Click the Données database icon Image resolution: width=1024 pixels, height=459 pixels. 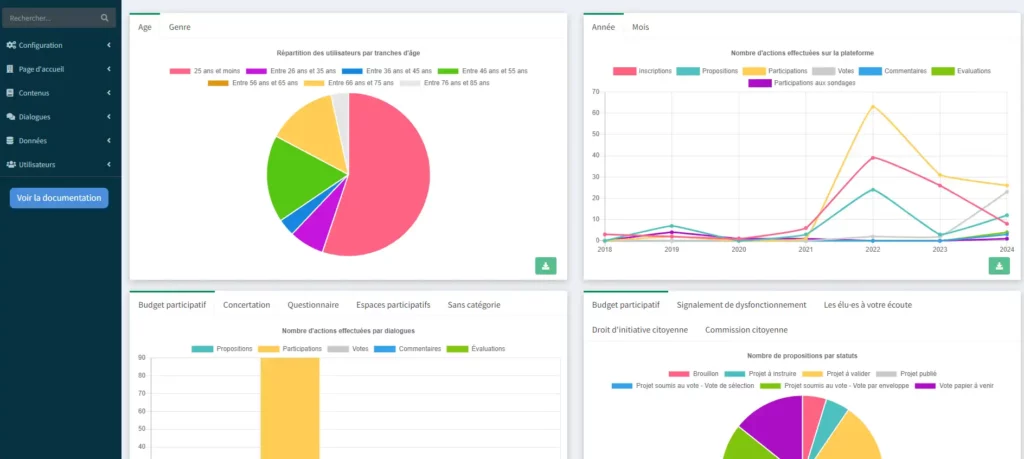(x=10, y=140)
